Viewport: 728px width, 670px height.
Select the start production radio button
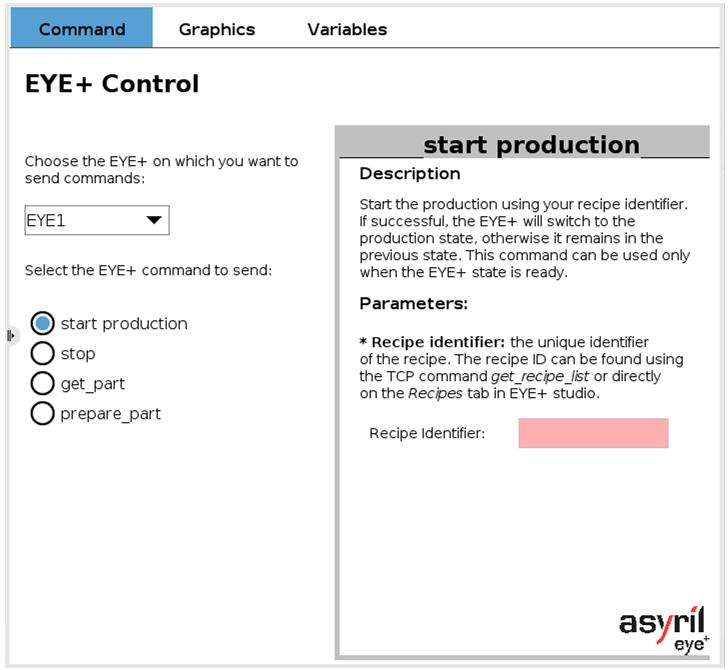[43, 323]
